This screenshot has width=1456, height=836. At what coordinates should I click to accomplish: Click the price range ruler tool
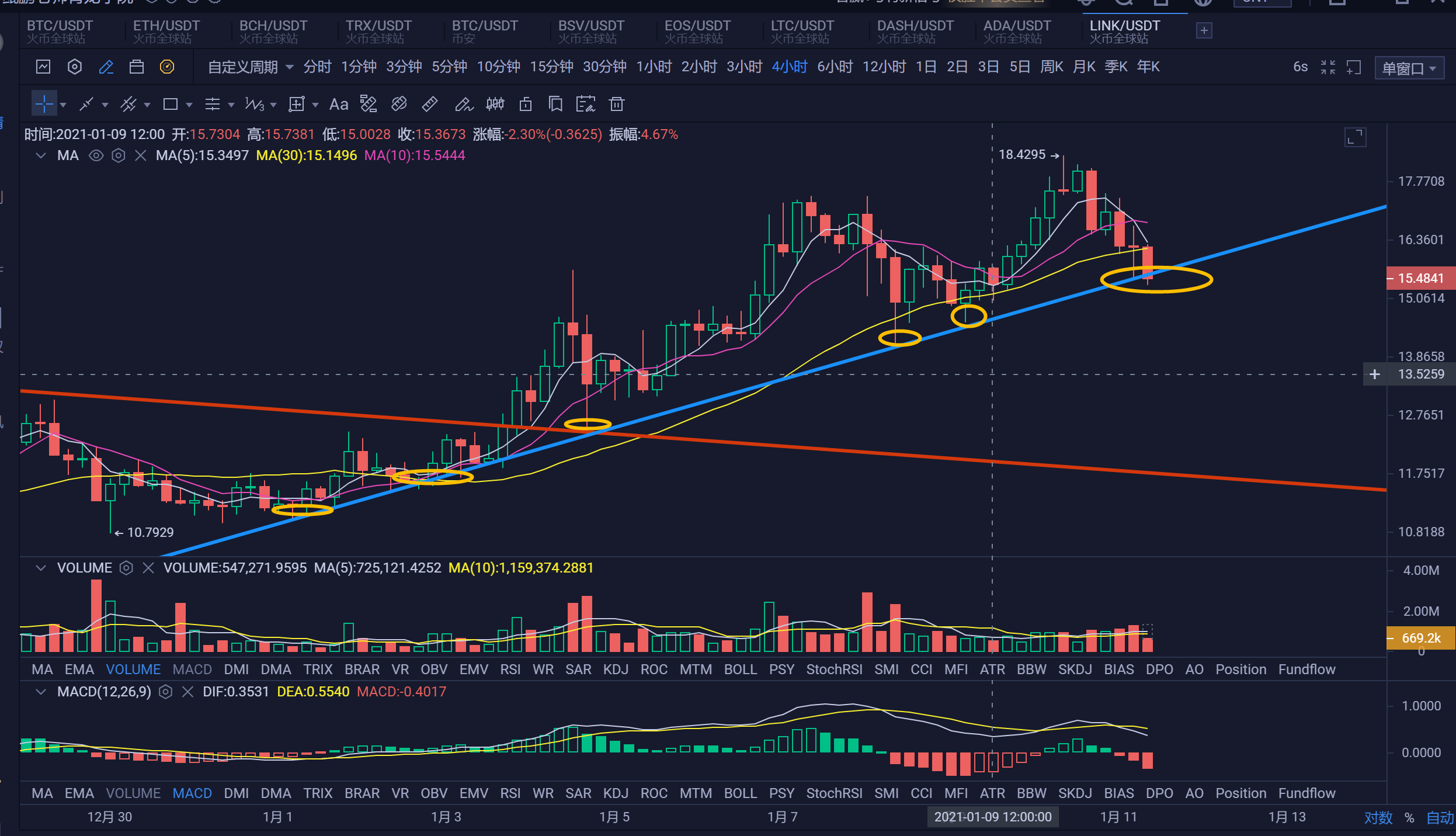pyautogui.click(x=369, y=104)
